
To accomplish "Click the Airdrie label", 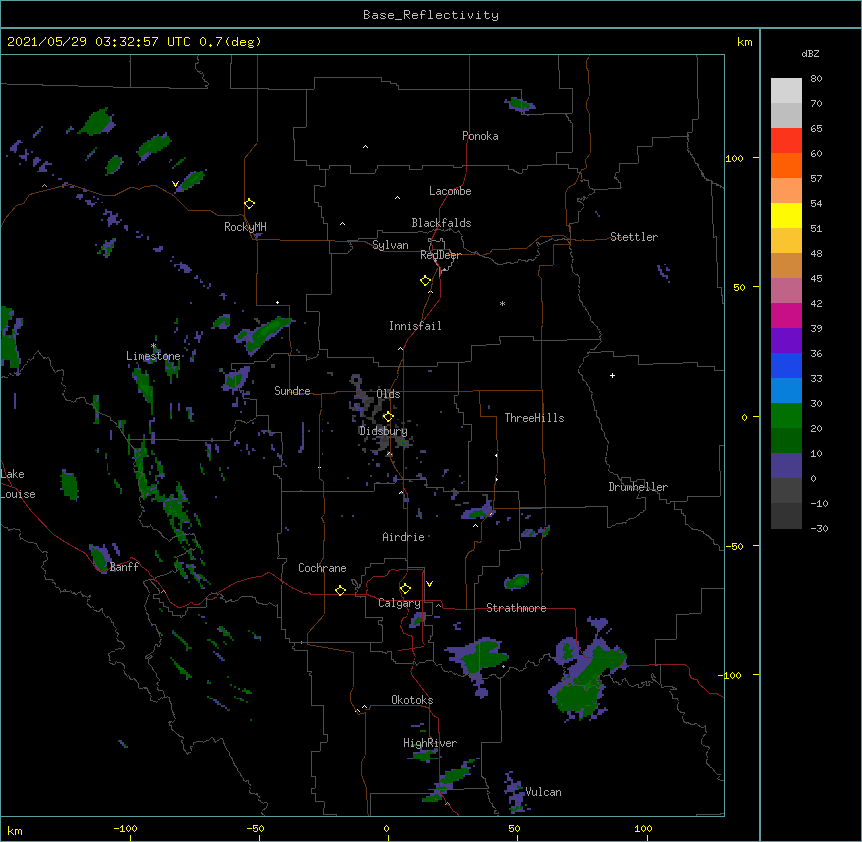I will [x=403, y=537].
